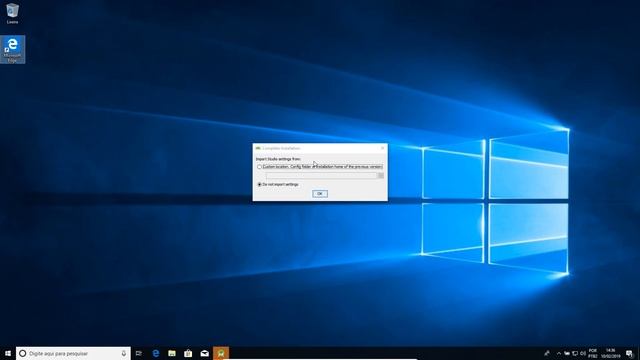This screenshot has width=640, height=360.
Task: Click the Android Studio icon in dialog title
Action: 258,148
